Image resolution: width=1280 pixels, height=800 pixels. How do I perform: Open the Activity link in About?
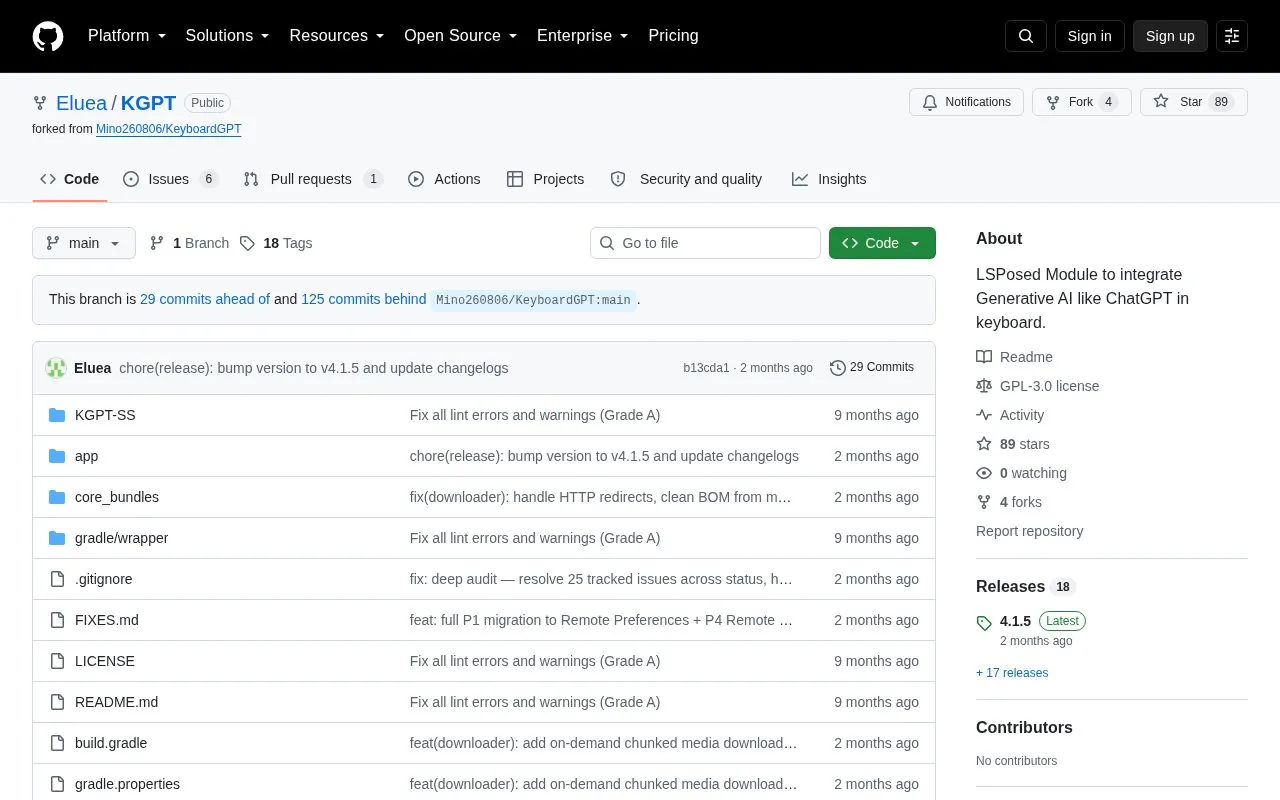1010,415
